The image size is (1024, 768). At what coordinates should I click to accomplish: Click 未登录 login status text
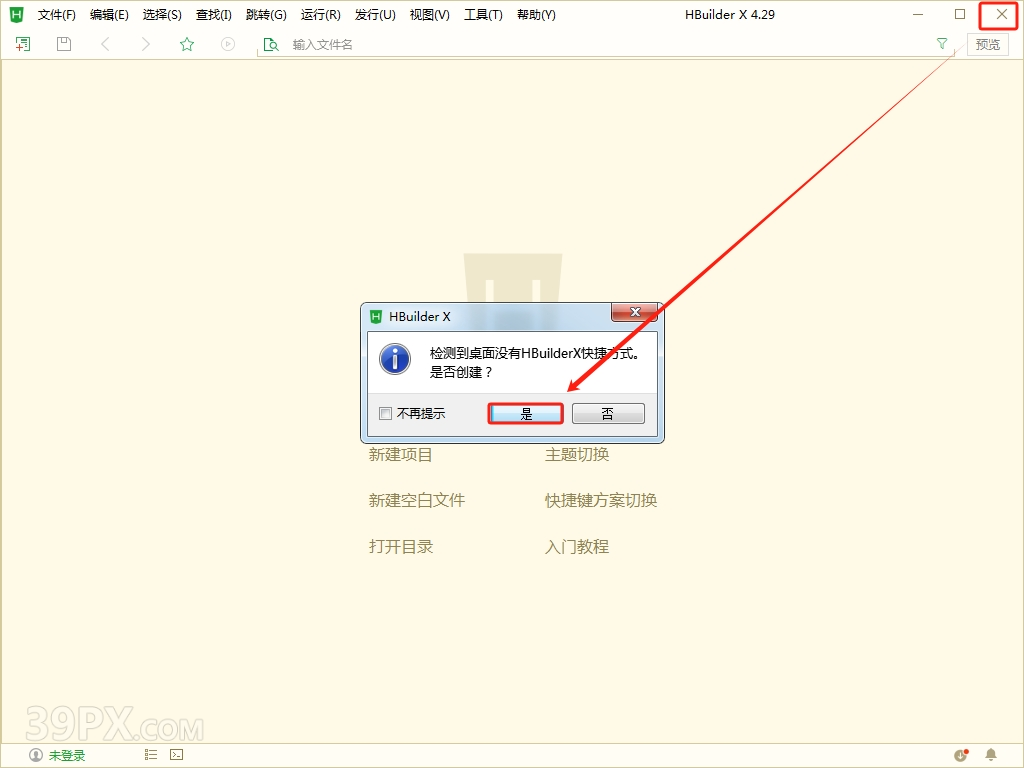point(67,756)
